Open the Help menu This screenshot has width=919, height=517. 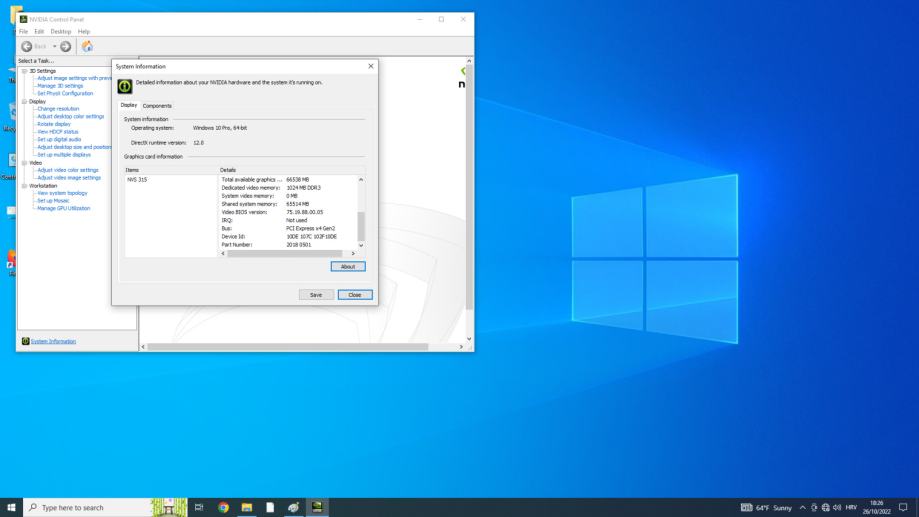(84, 31)
